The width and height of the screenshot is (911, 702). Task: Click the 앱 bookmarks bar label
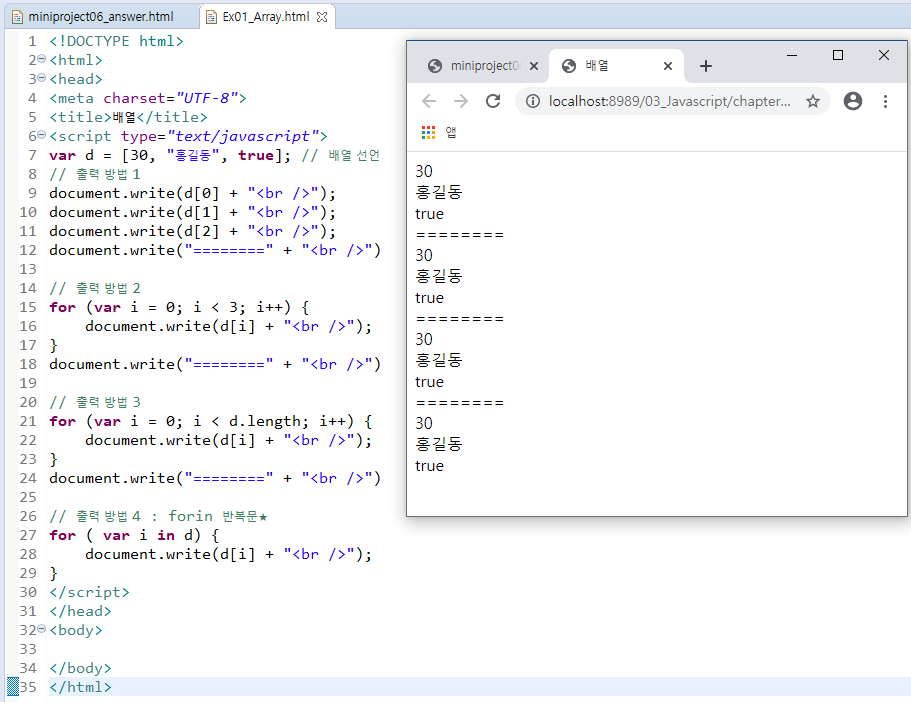point(451,132)
